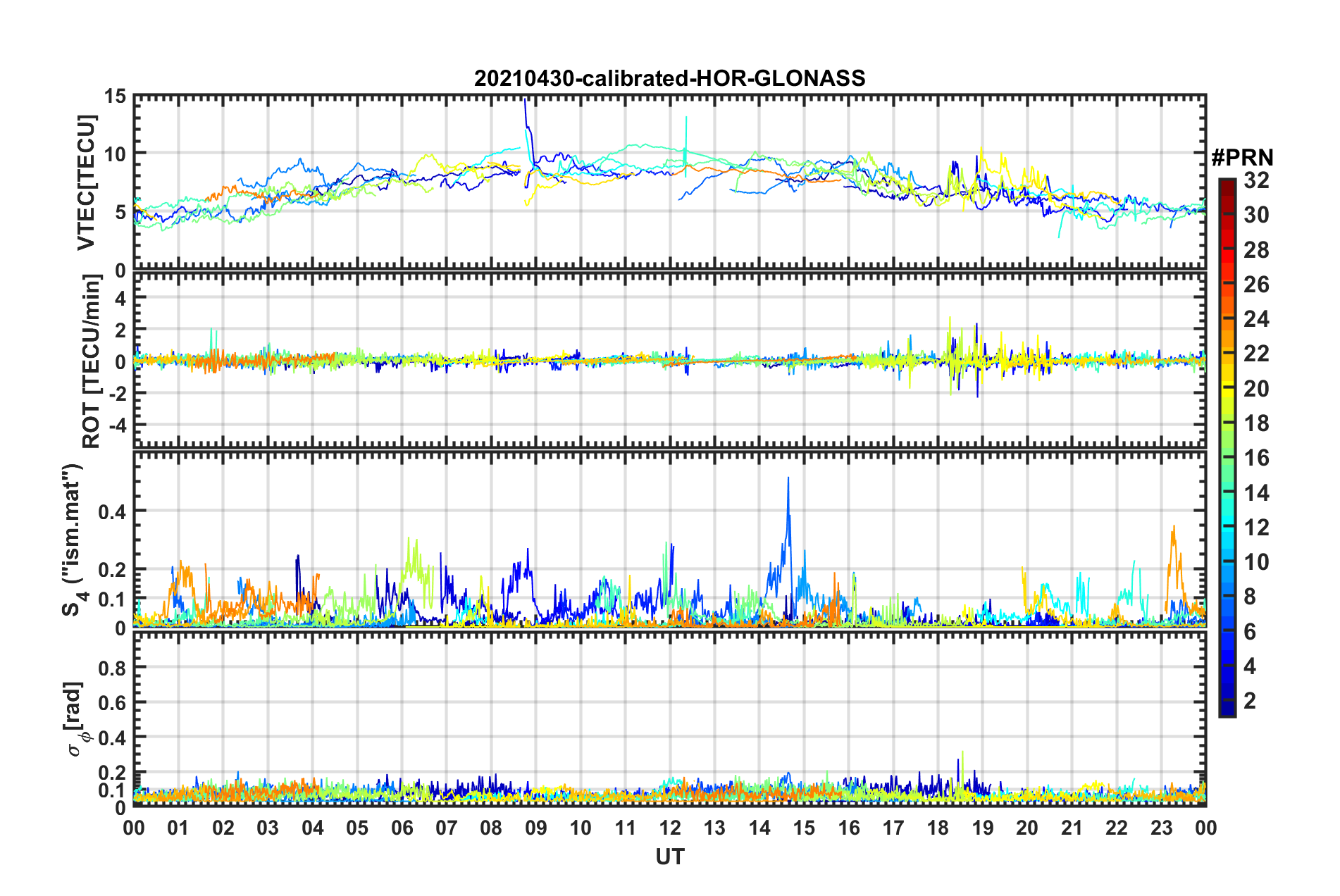Click the ROT axis tick label -2

pyautogui.click(x=117, y=394)
